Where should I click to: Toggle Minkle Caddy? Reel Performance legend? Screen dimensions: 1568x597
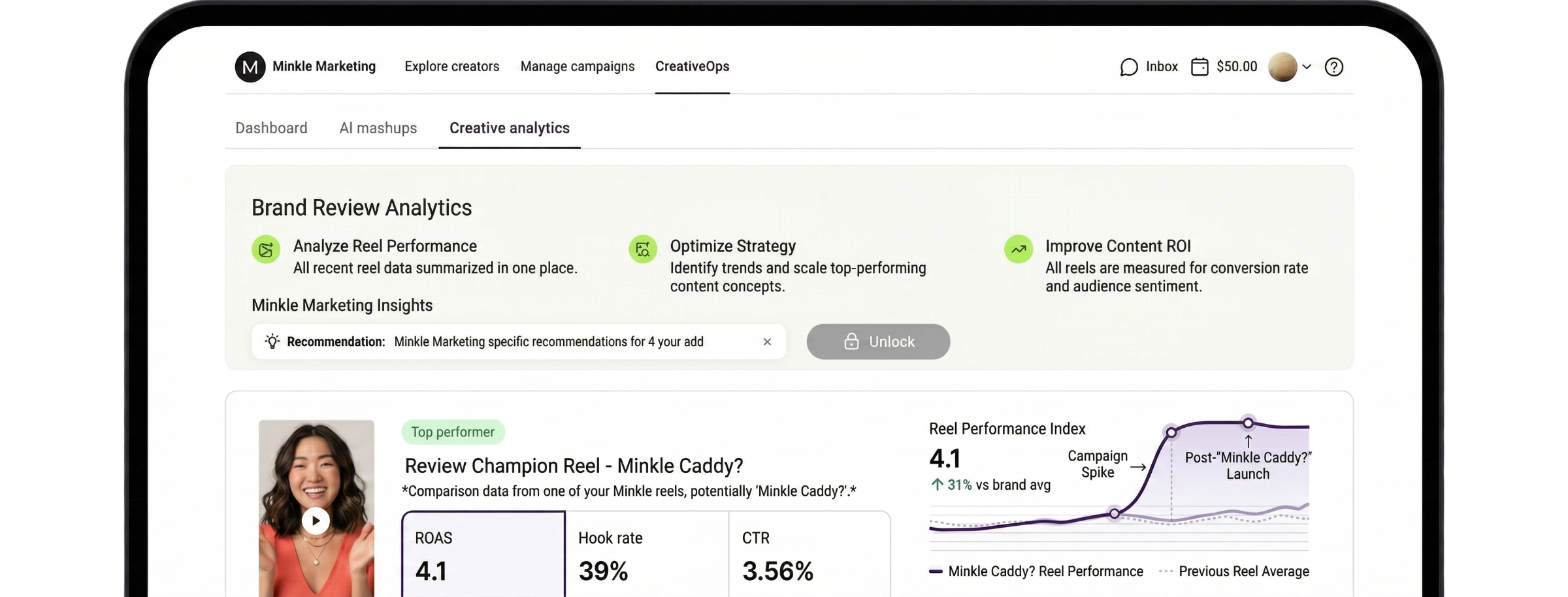coord(1036,572)
